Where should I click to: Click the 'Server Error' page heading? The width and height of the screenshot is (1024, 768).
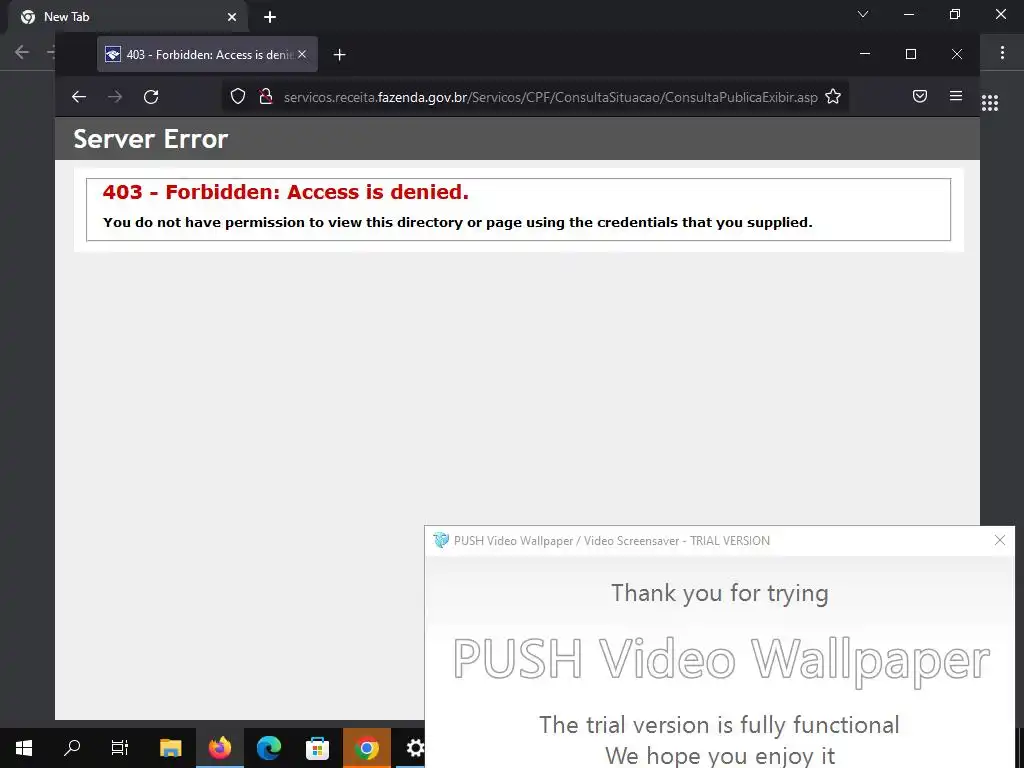coord(150,138)
